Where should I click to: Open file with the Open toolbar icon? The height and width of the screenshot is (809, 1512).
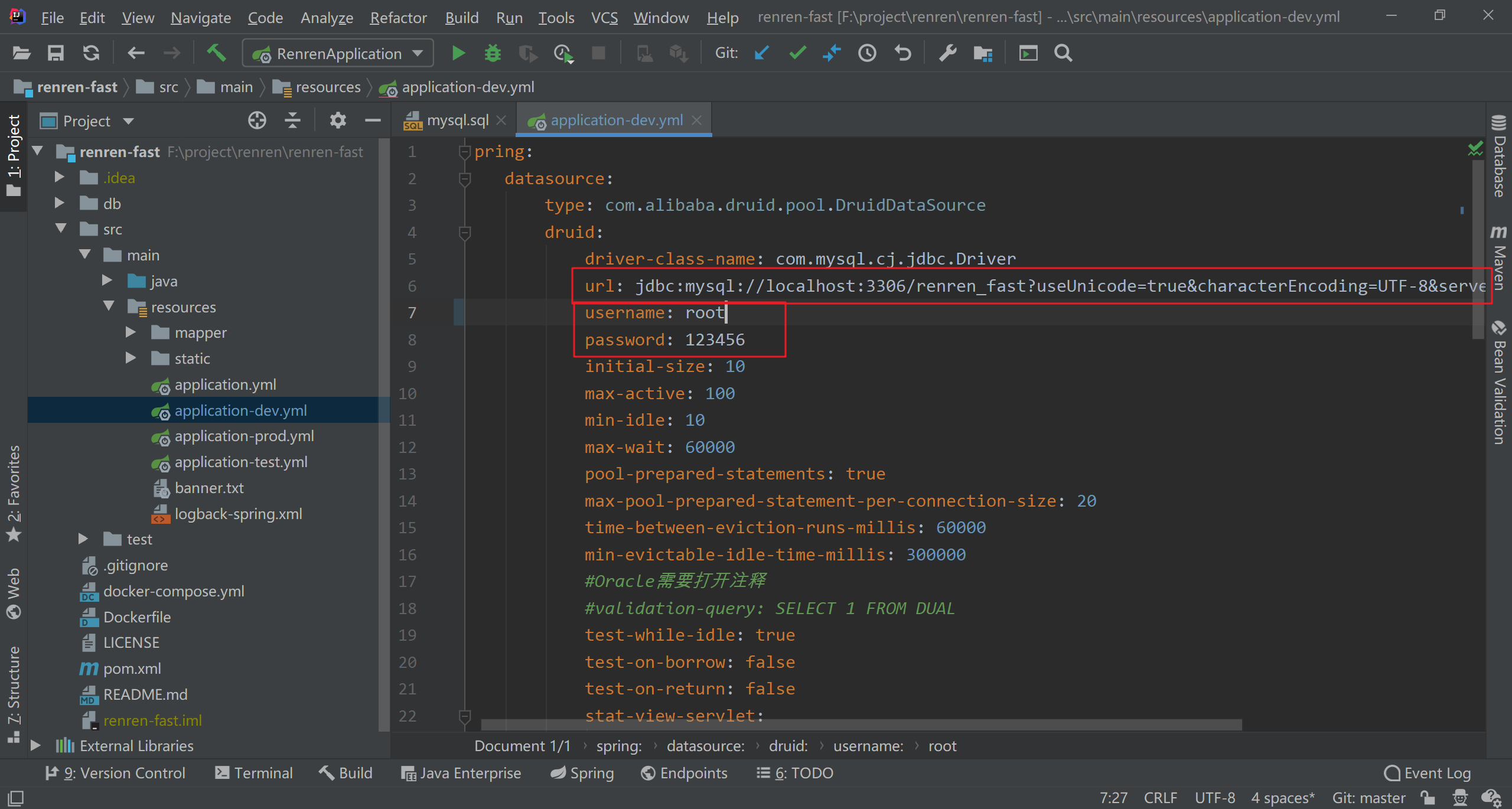(22, 54)
